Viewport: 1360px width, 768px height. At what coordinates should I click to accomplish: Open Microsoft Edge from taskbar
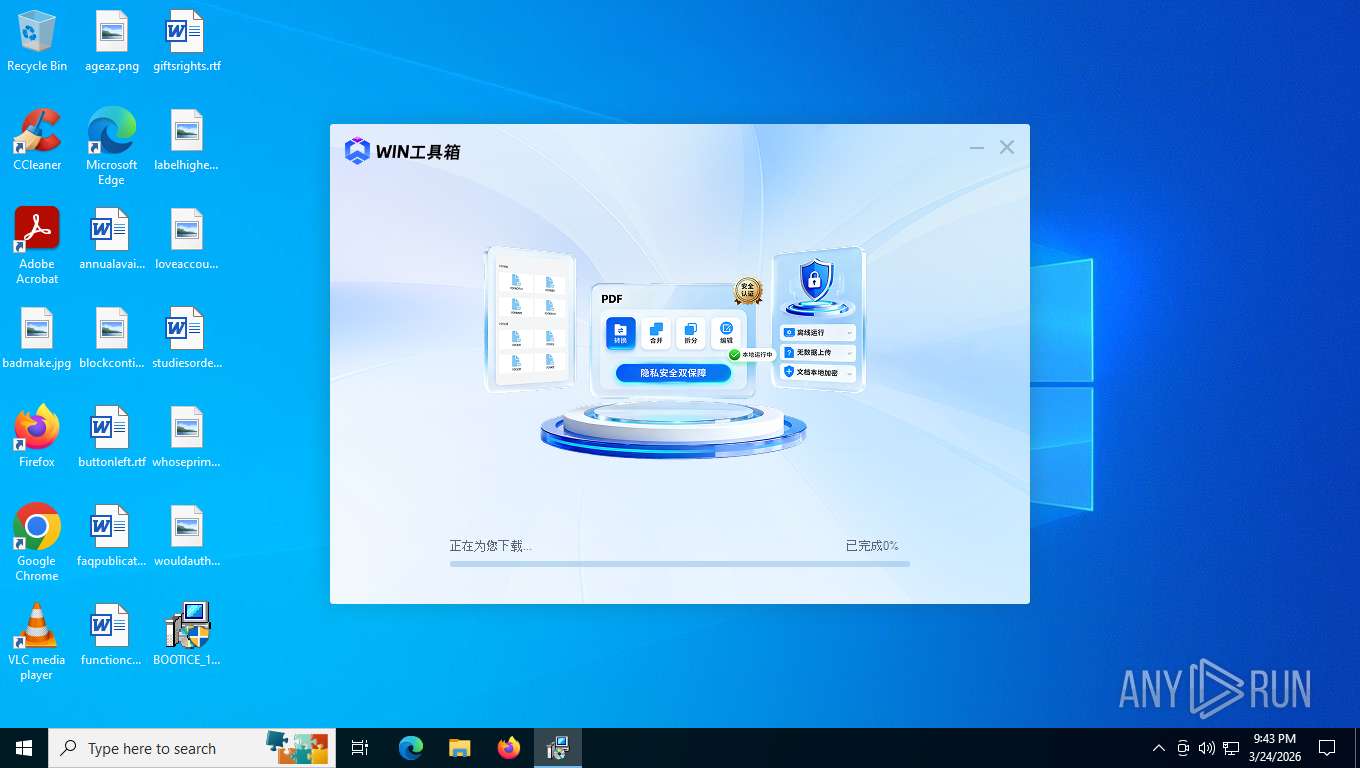coord(411,748)
